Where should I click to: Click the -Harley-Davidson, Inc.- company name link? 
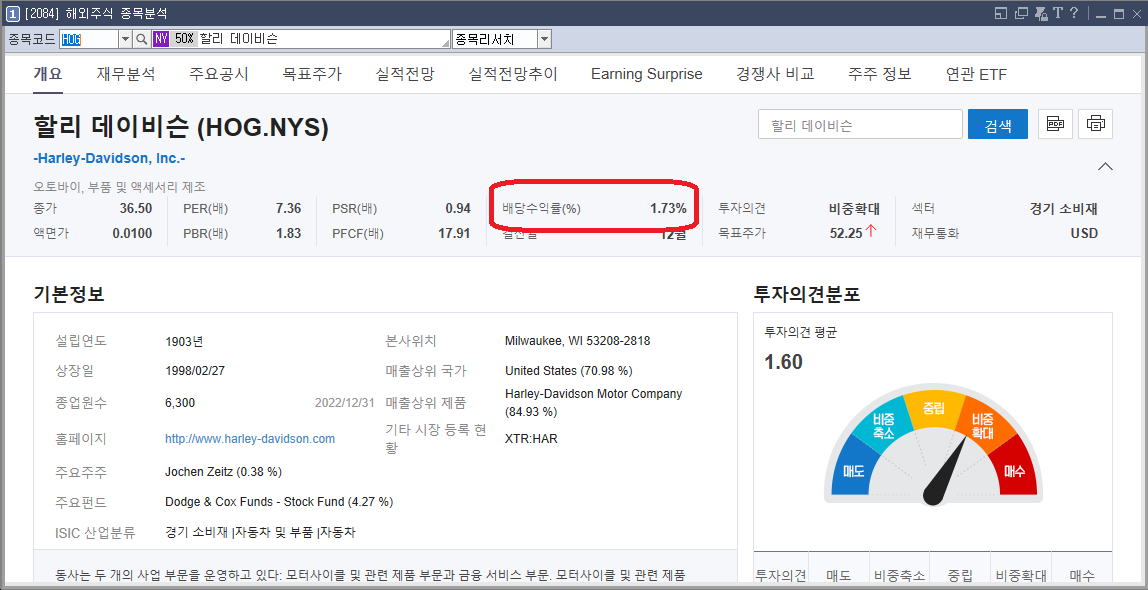109,158
